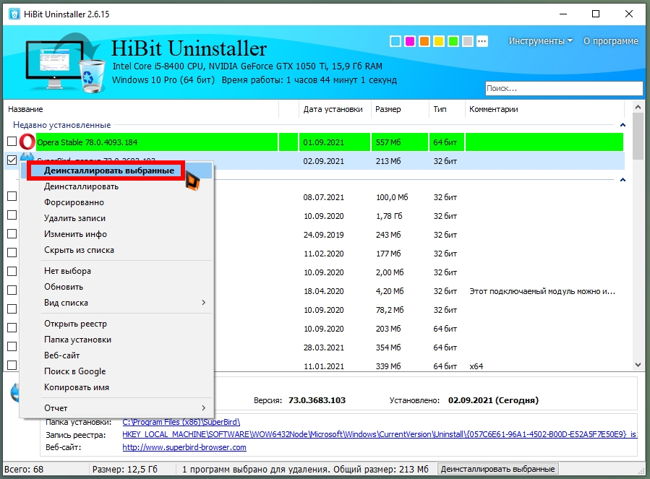Uncheck the SuperBird row checkbox

[x=12, y=160]
